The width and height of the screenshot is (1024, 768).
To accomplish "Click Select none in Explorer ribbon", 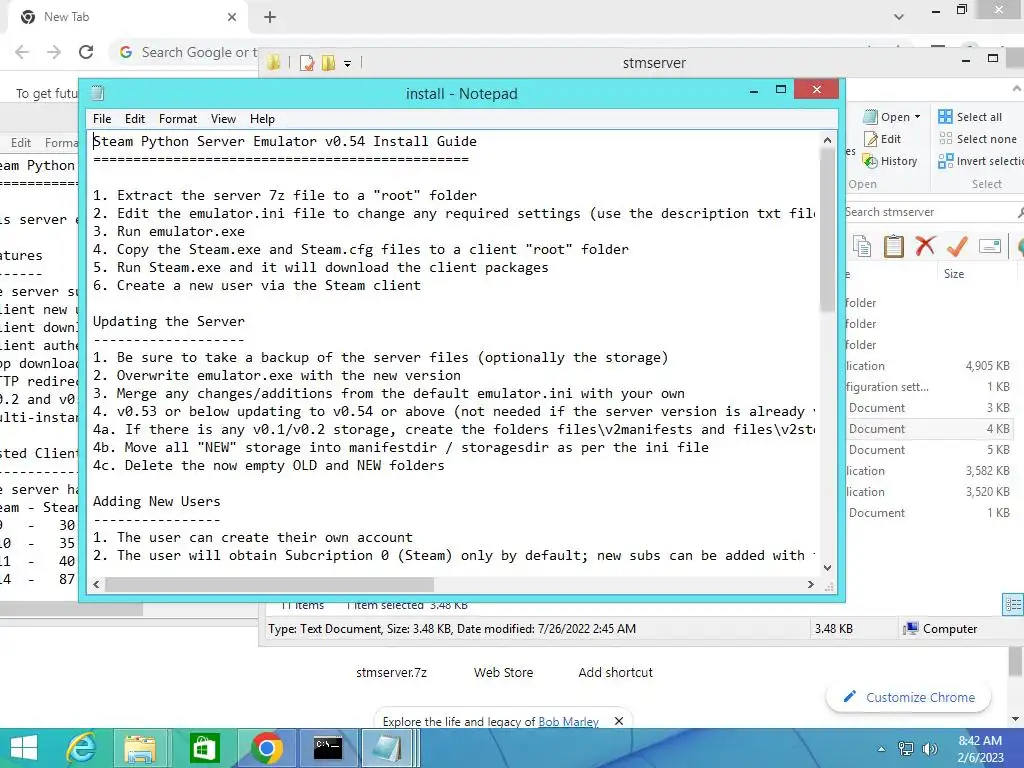I will tap(978, 138).
